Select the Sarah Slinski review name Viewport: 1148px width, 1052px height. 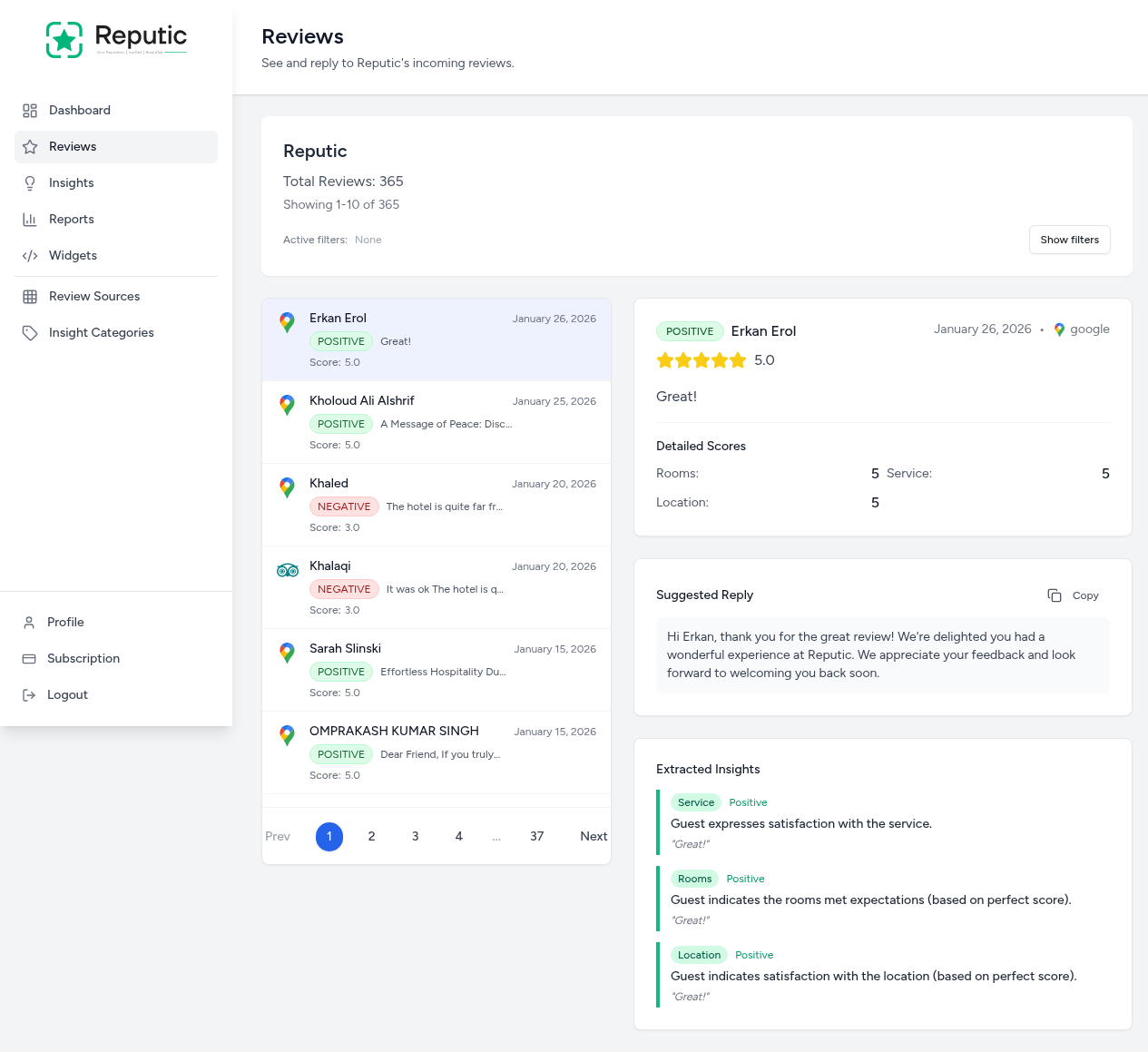coord(345,649)
